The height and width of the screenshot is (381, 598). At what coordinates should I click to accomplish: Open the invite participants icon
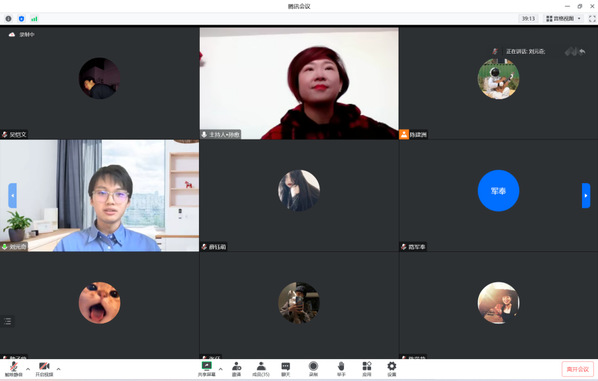236,369
